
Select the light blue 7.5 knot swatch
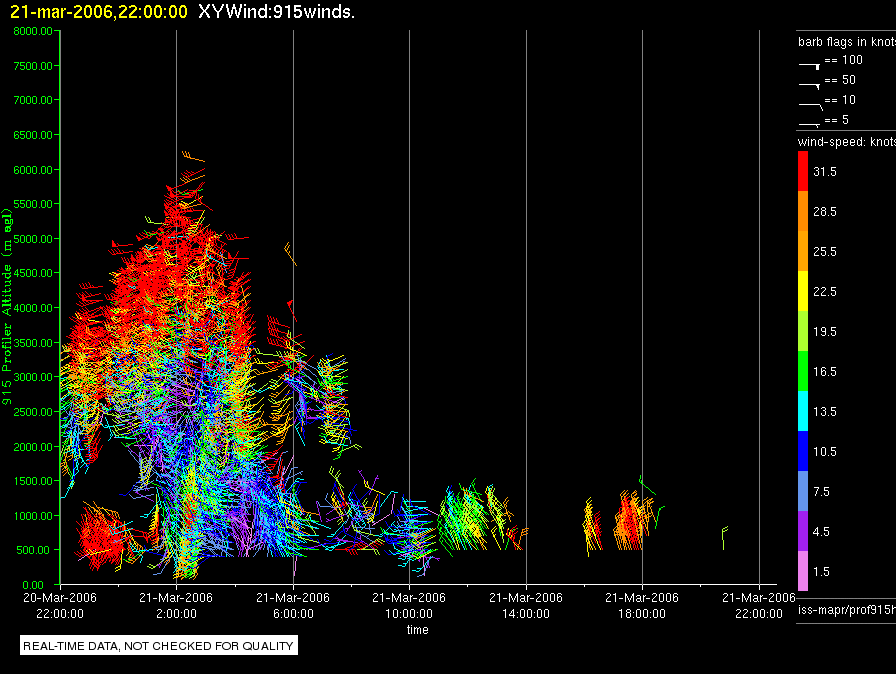(803, 491)
